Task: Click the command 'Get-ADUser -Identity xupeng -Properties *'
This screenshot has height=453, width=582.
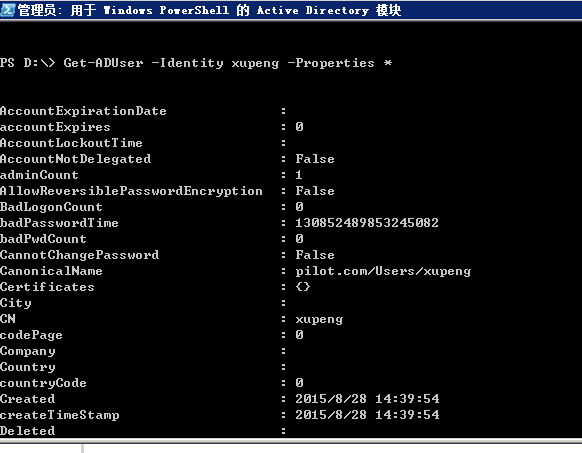Action: tap(228, 63)
